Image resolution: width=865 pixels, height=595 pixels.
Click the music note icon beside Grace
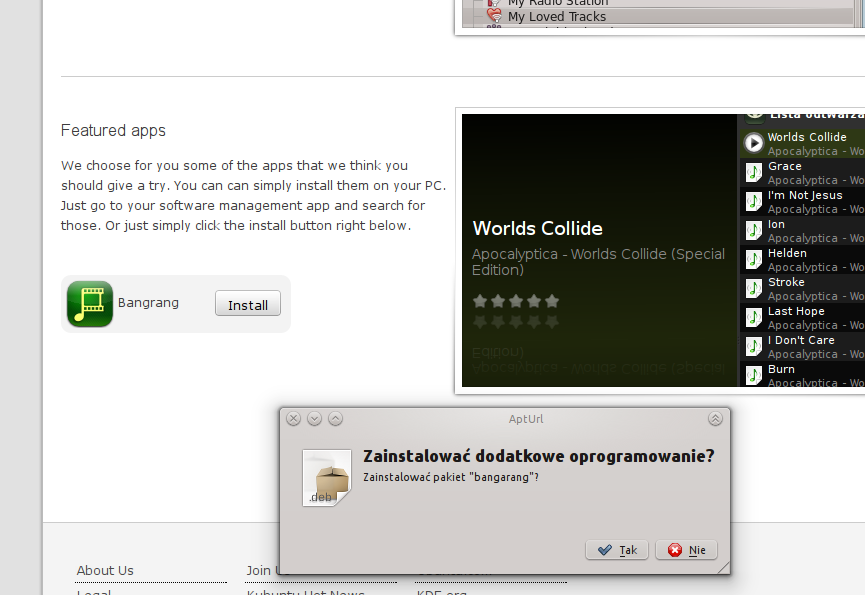[754, 173]
